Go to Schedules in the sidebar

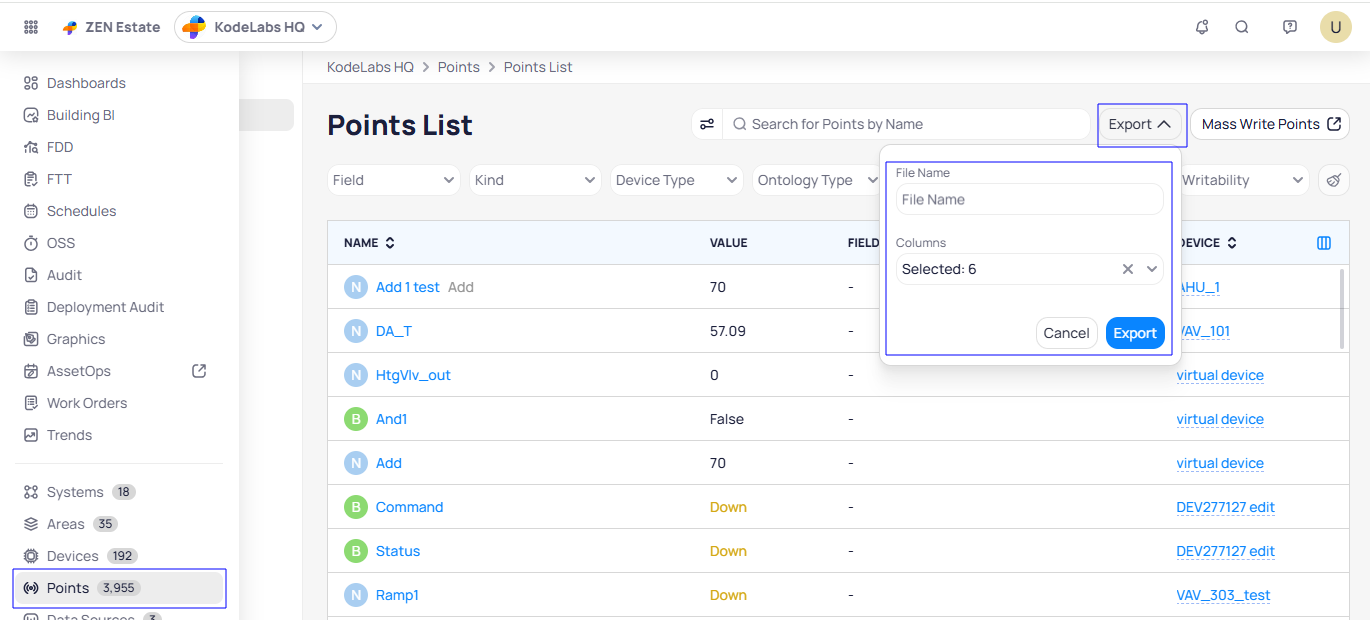(x=81, y=211)
